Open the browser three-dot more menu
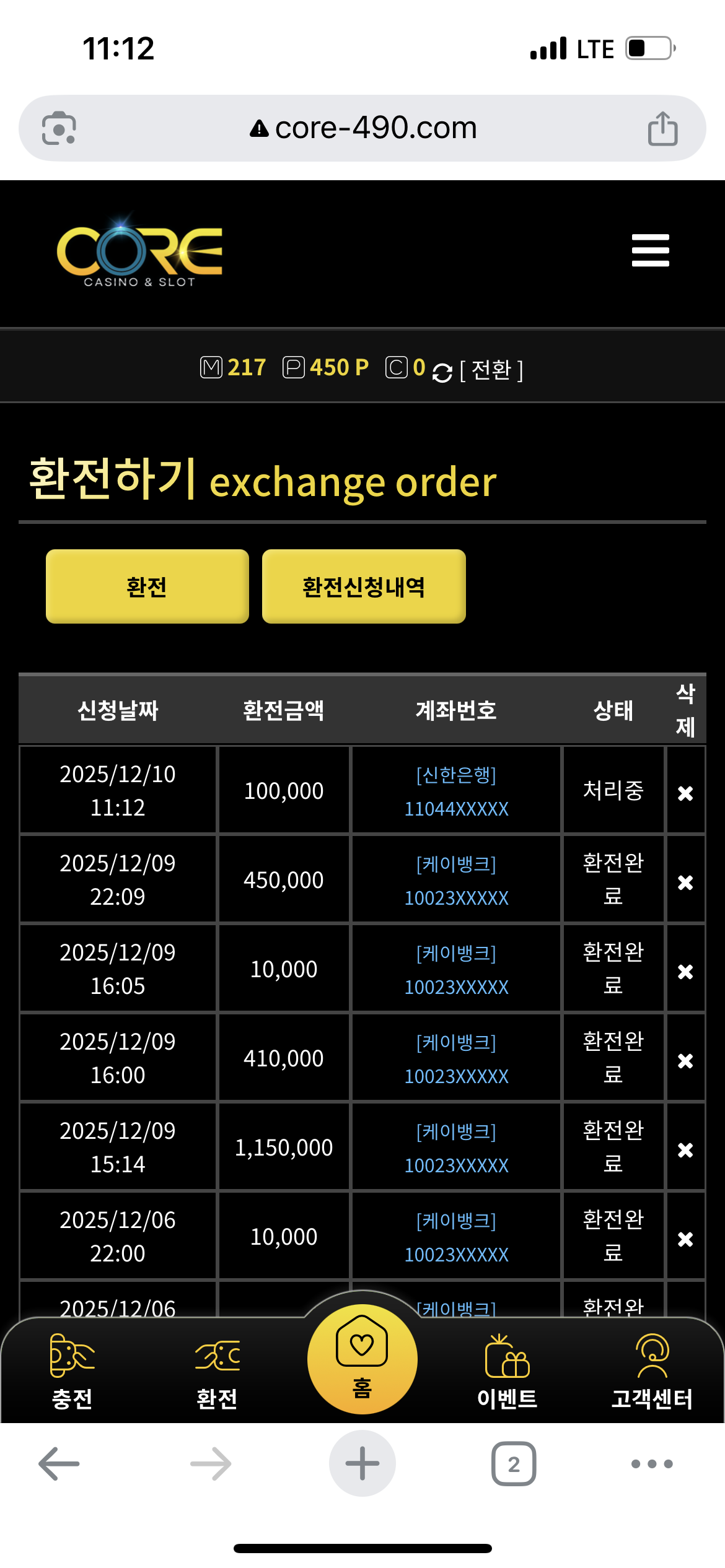Screen dimensions: 725x1568 [652, 1464]
